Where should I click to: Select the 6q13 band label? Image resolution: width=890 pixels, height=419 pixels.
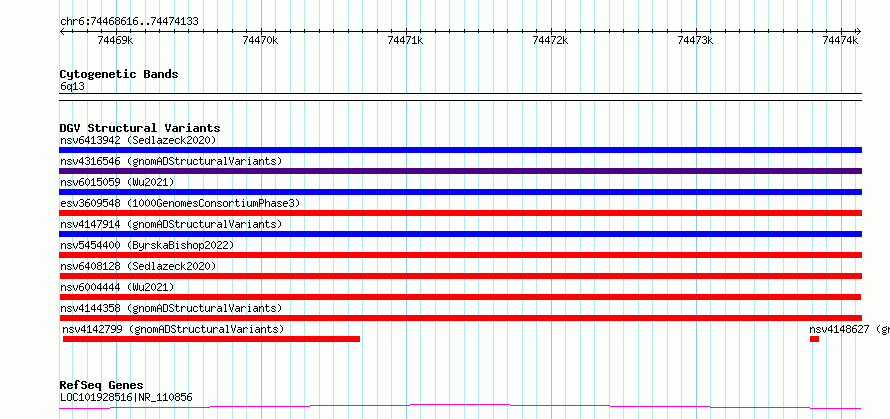[x=73, y=86]
